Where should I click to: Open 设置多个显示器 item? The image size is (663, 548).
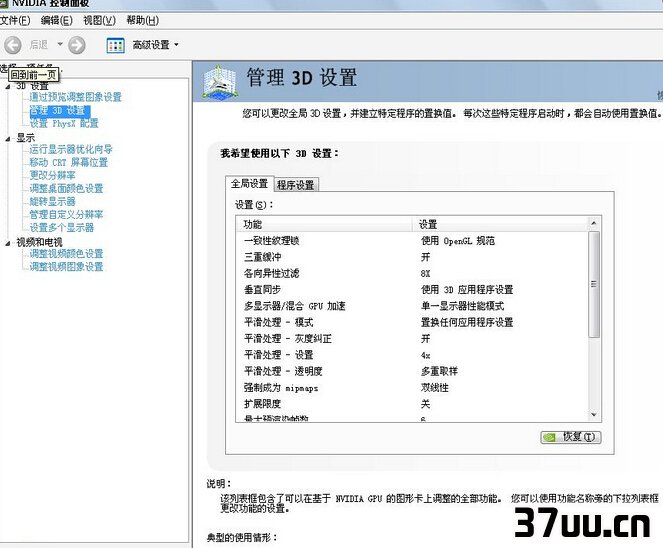point(61,228)
